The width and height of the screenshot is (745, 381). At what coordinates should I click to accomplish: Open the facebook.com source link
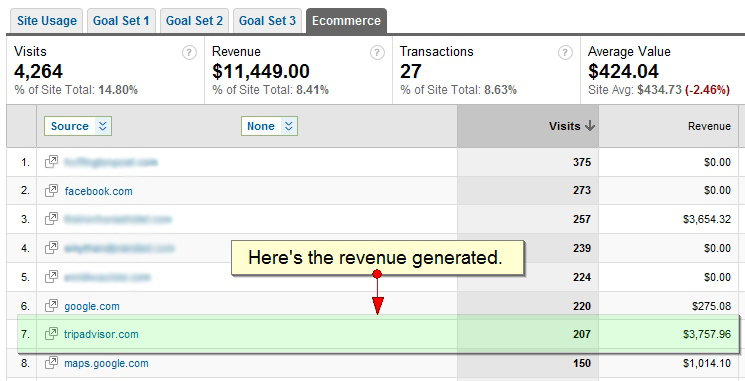(x=98, y=191)
